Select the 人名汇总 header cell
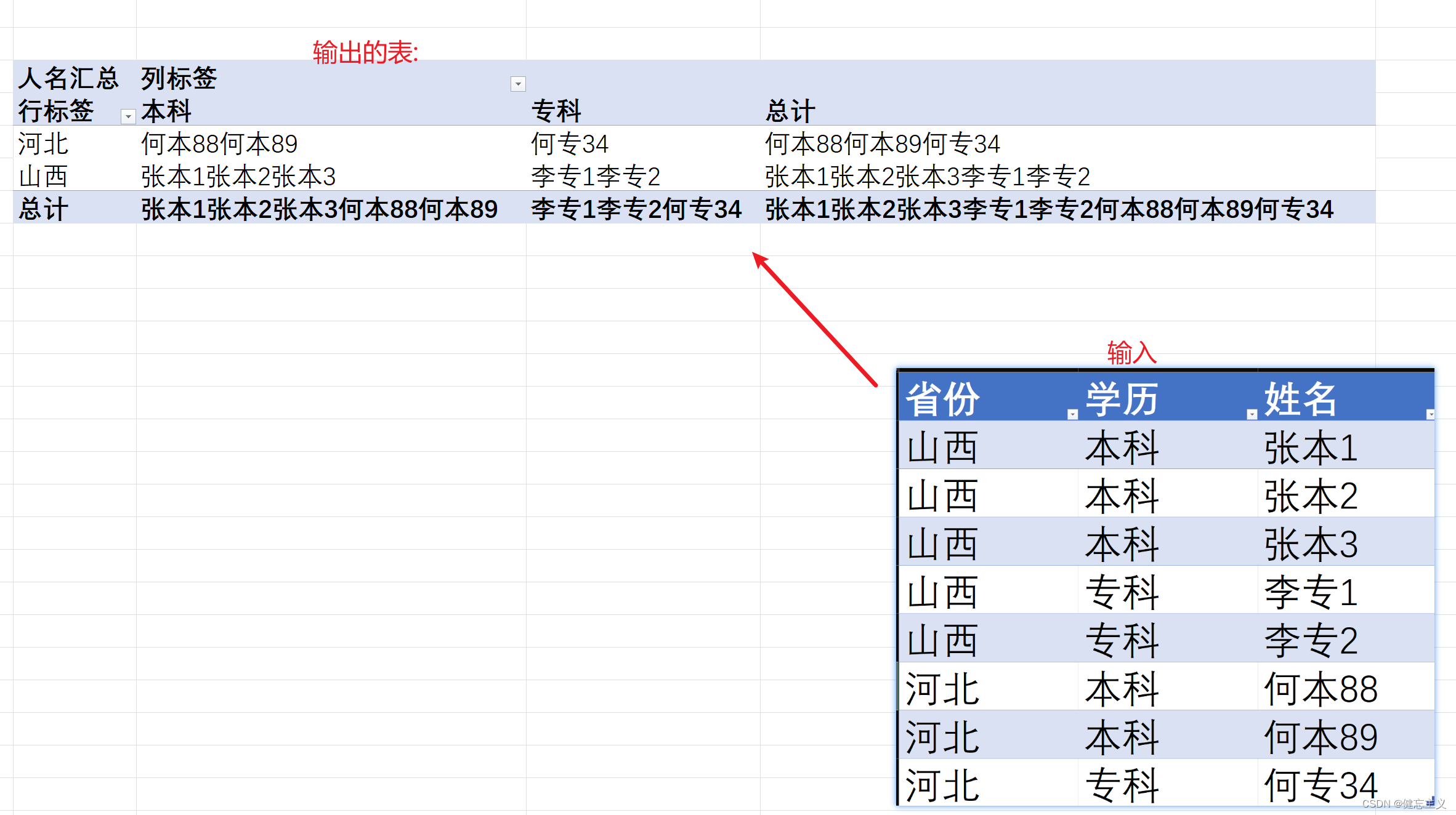1456x815 pixels. 68,79
